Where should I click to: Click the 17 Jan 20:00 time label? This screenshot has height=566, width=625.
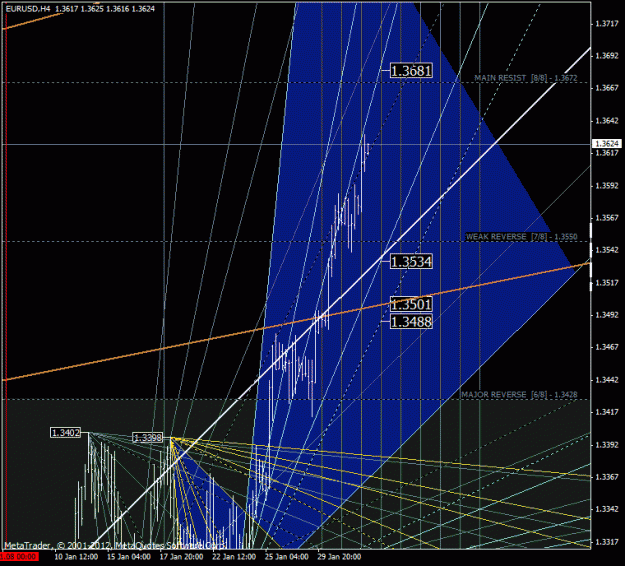181,557
